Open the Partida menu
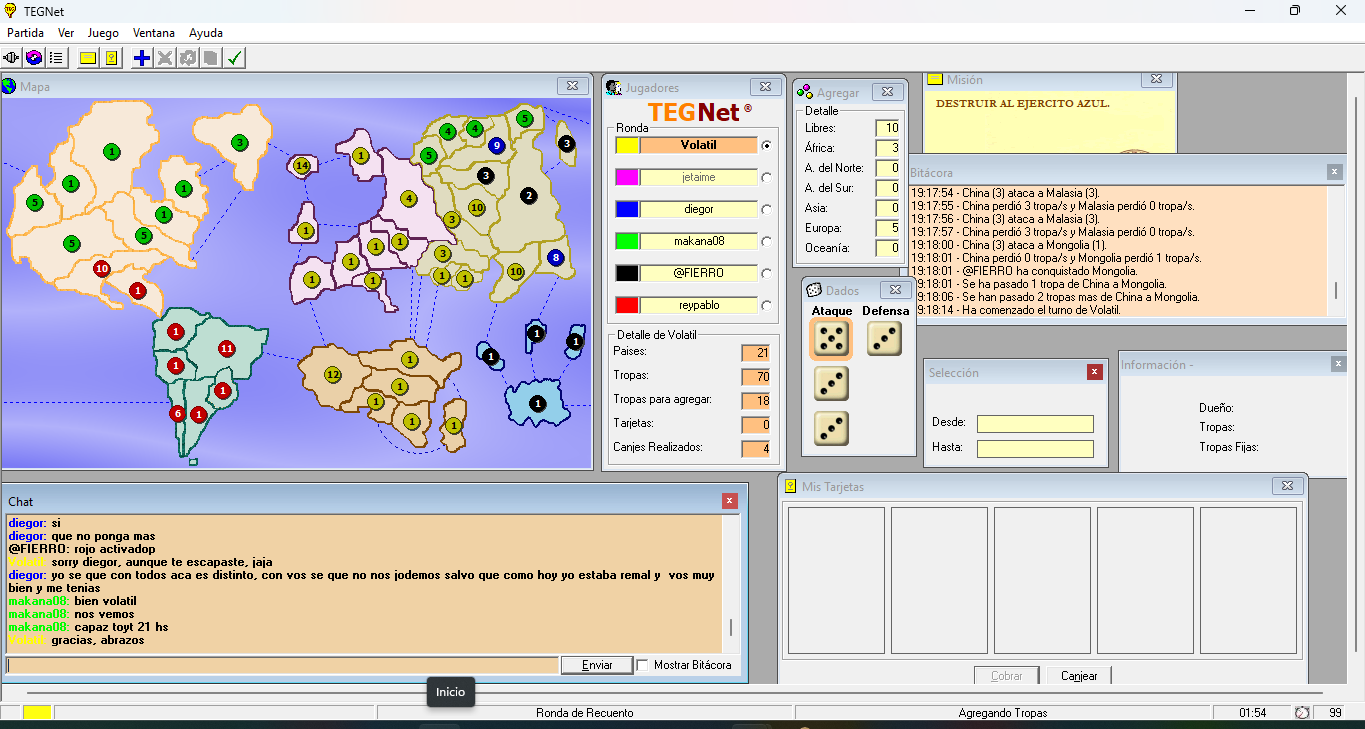This screenshot has height=729, width=1365. click(25, 33)
